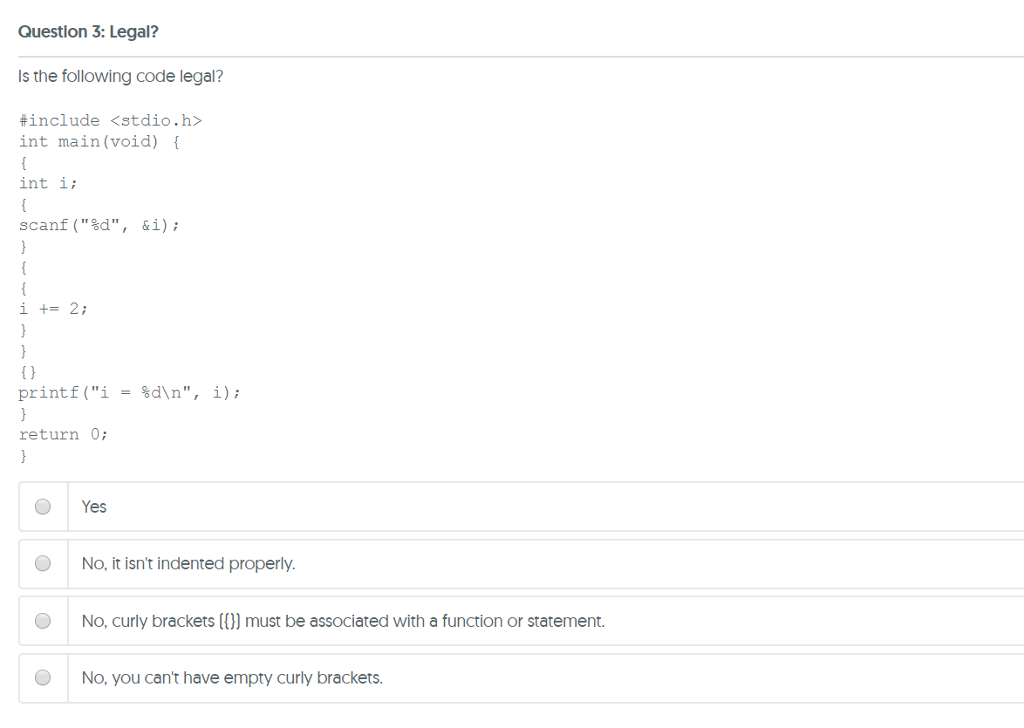Click the scanf statement in the code
This screenshot has height=728, width=1024.
point(99,225)
